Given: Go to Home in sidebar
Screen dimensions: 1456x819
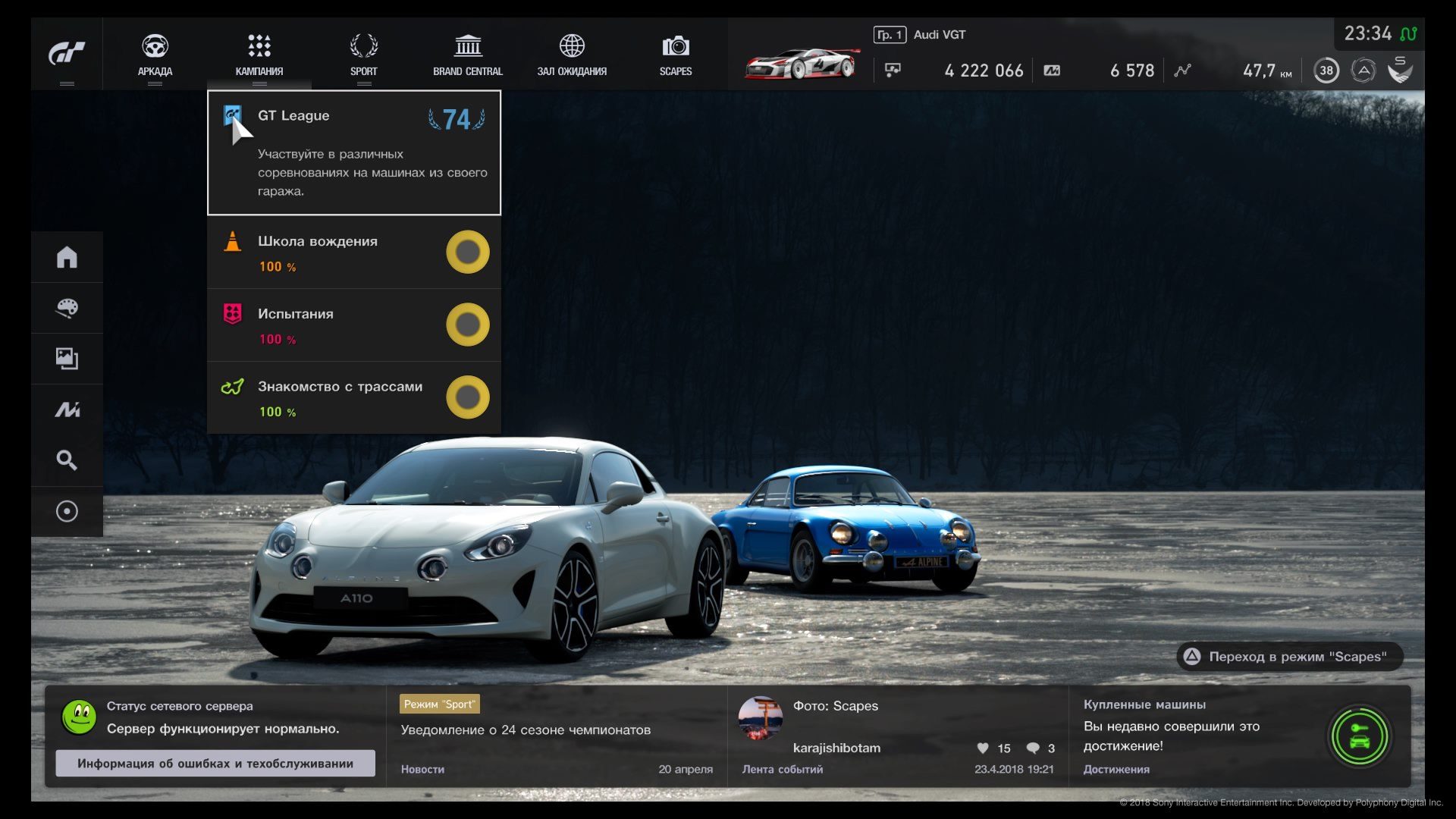Looking at the screenshot, I should [67, 257].
